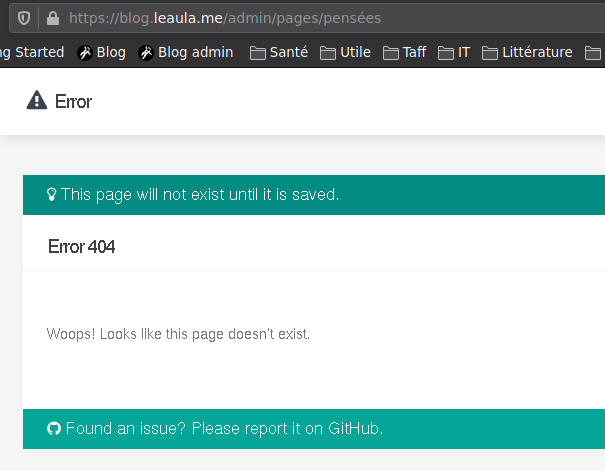
Task: Click the Littérature folder icon
Action: [x=490, y=53]
